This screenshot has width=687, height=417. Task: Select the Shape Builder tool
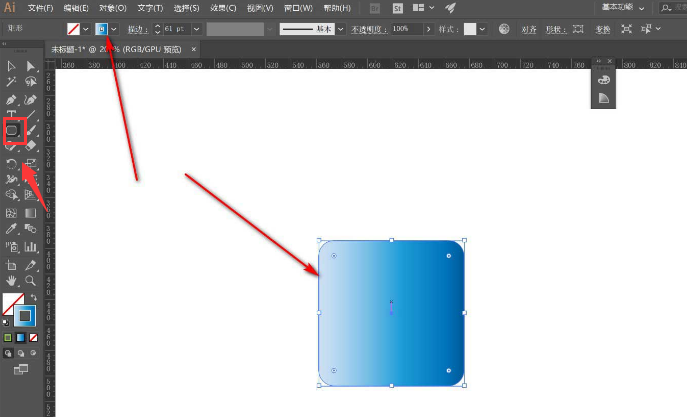[11, 194]
